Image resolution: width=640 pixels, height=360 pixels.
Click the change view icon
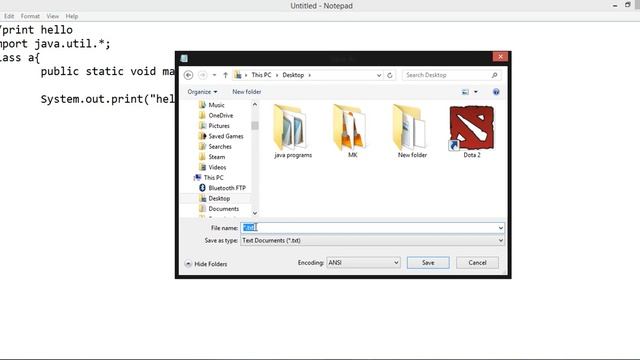[x=465, y=92]
